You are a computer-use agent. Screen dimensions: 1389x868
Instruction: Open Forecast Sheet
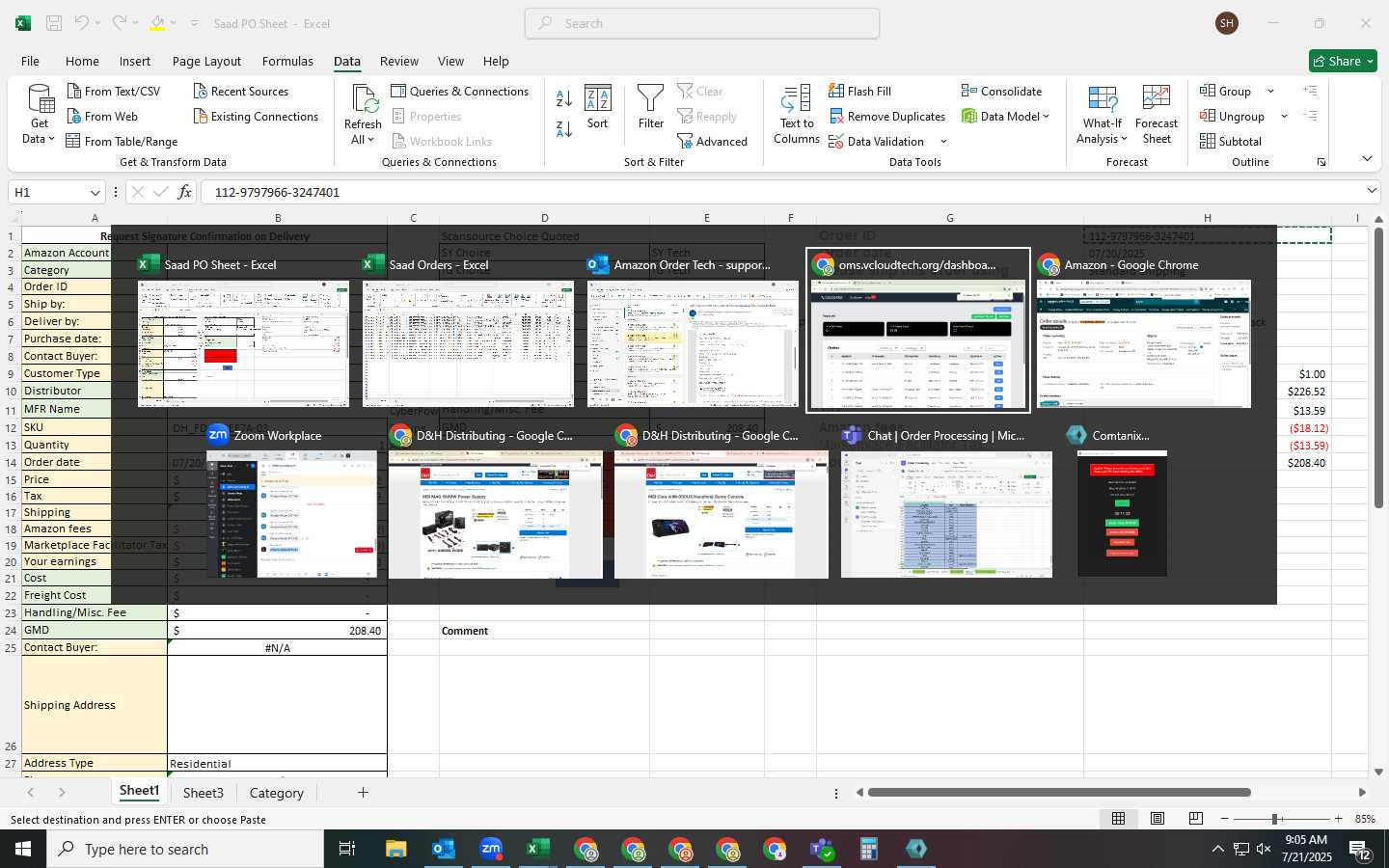(x=1157, y=115)
